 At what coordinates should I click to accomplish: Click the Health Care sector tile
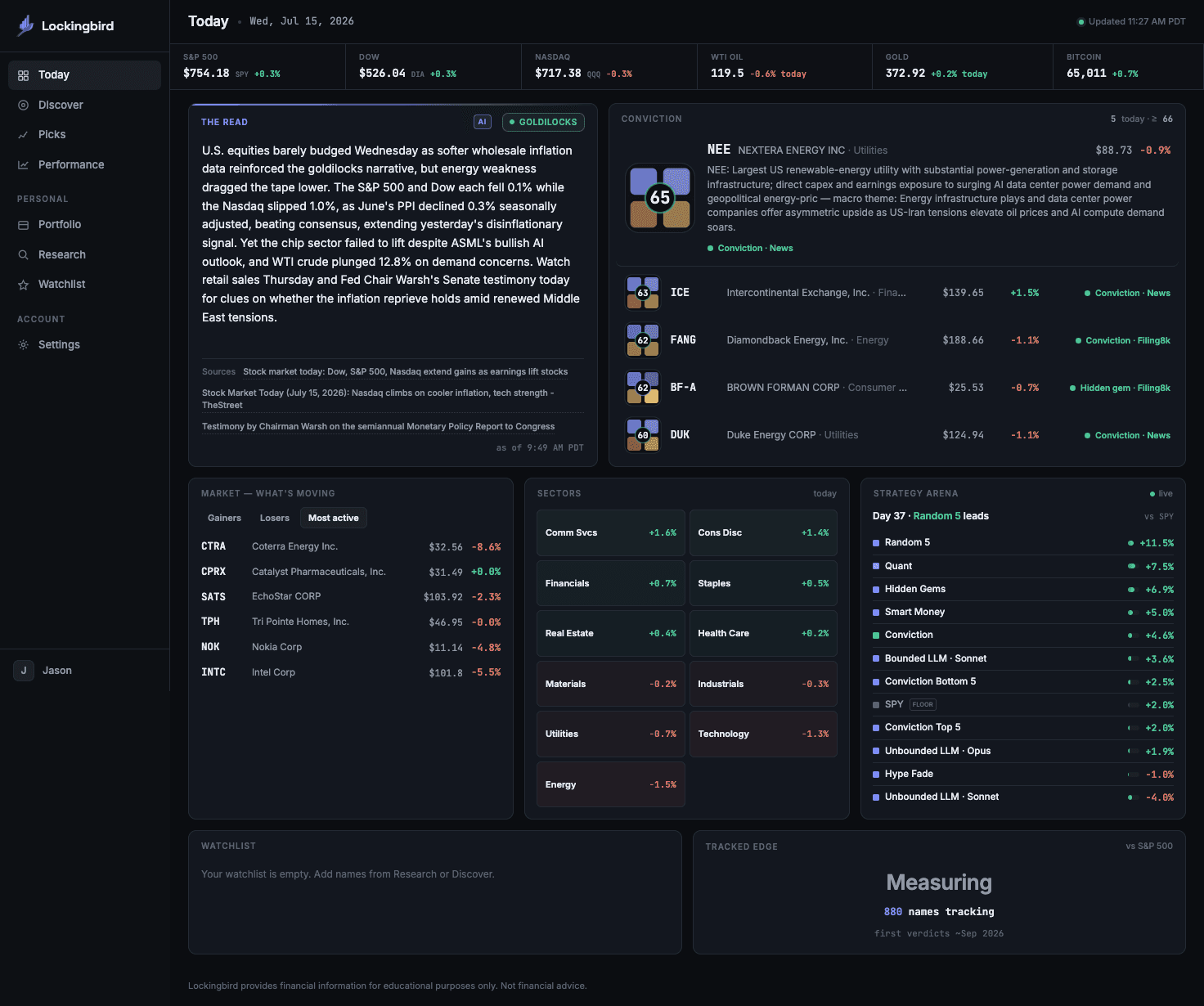[763, 633]
